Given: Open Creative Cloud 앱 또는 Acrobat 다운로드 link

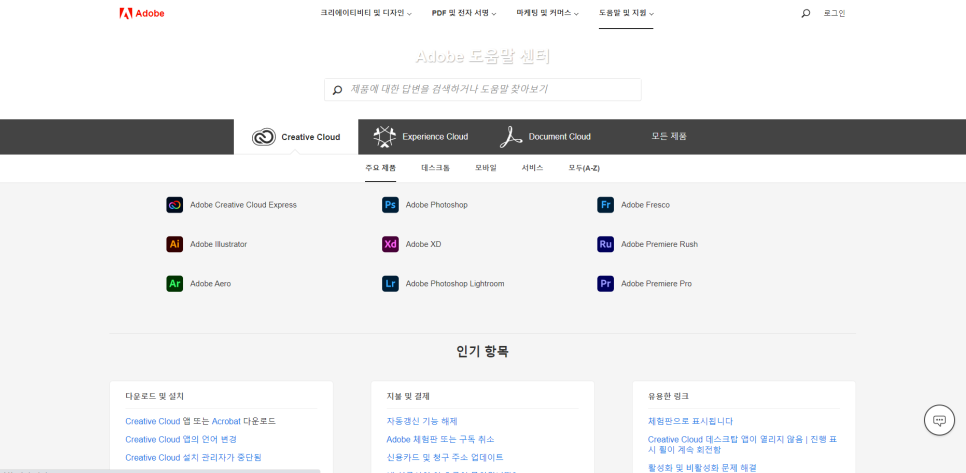Looking at the screenshot, I should (x=200, y=421).
